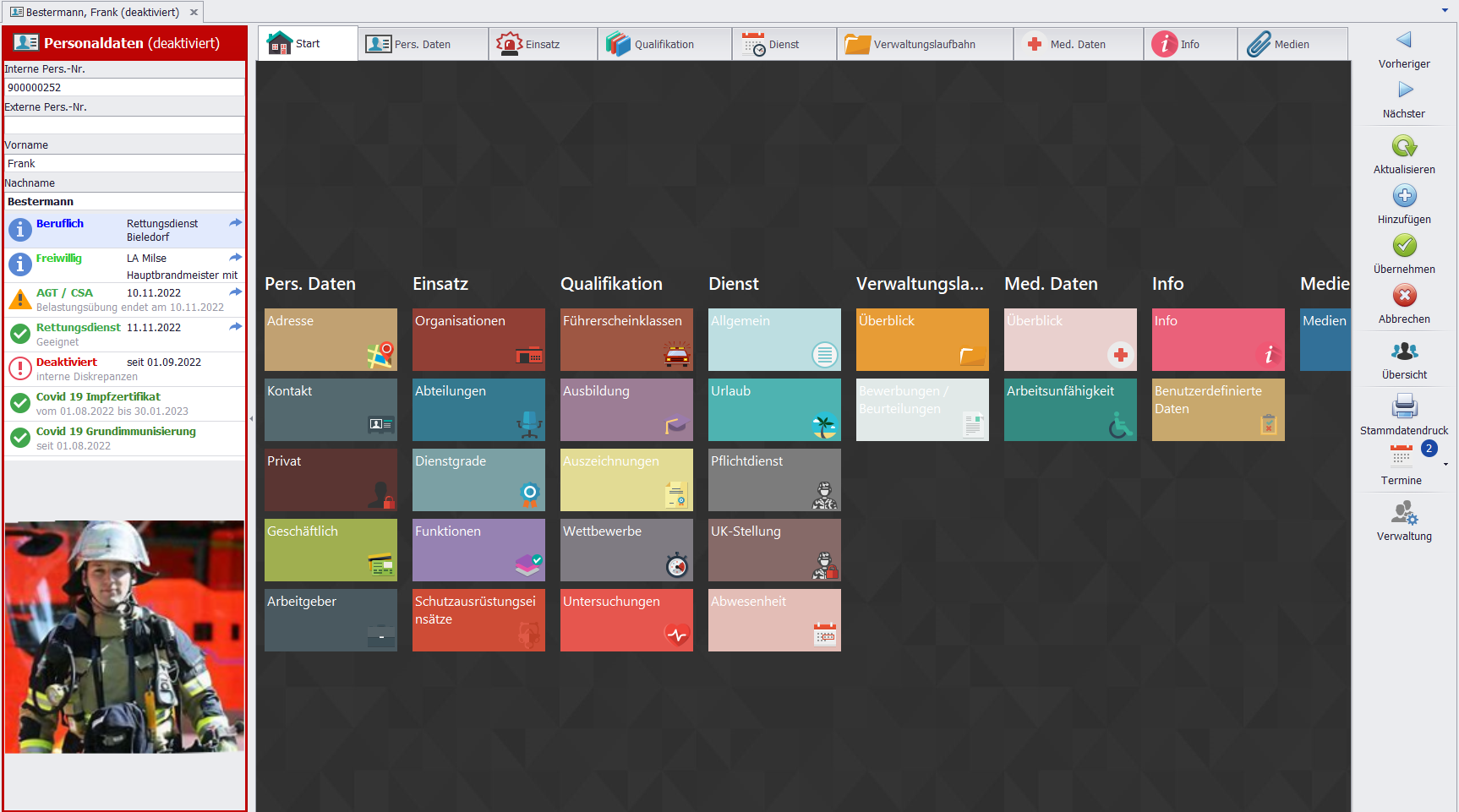Screen dimensions: 1459x812
Task: Open the Arbeitsunfähigkeit tile
Action: (x=1070, y=410)
